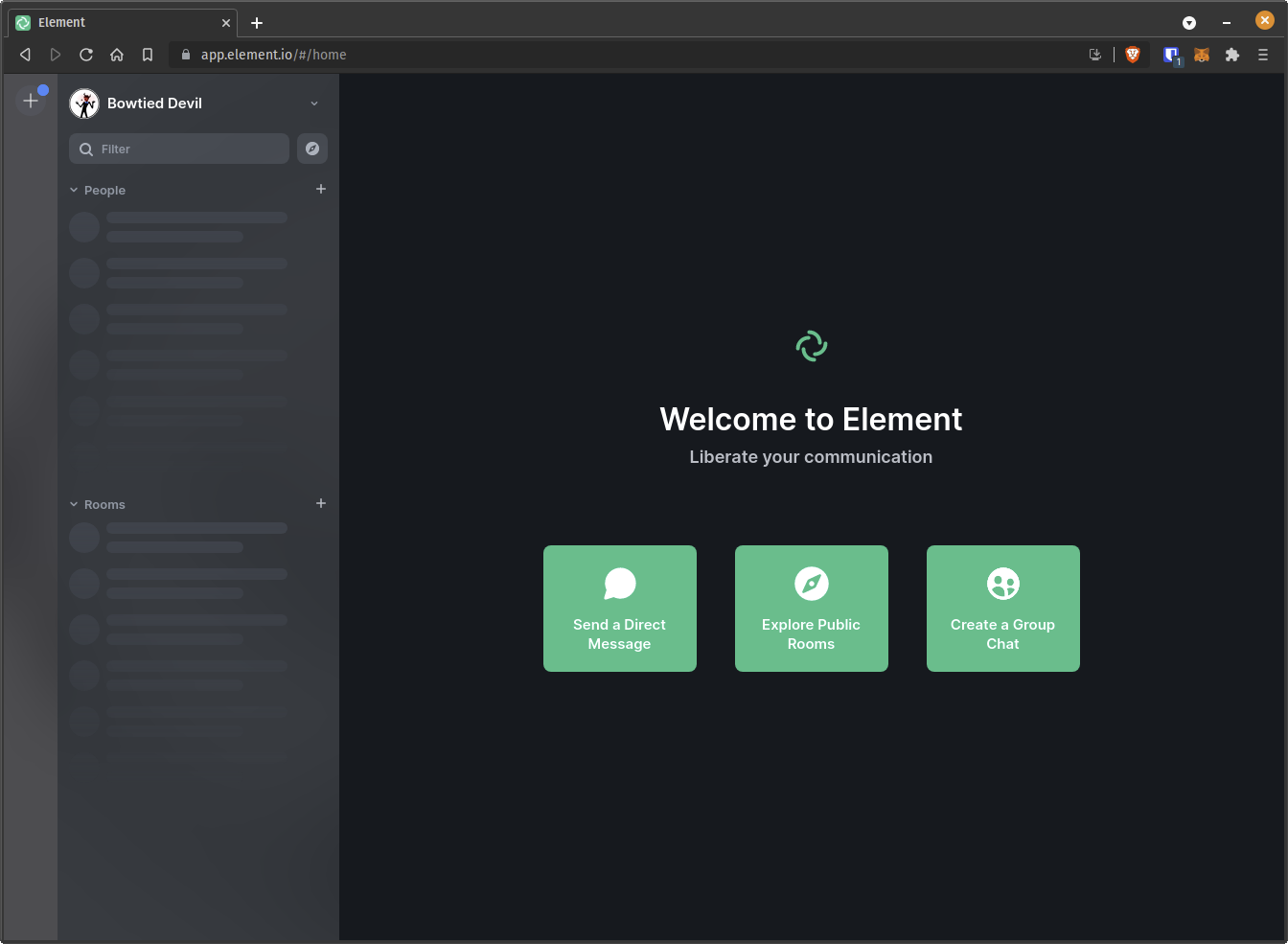Viewport: 1288px width, 944px height.
Task: Click the Element logo above the welcome text
Action: (812, 346)
